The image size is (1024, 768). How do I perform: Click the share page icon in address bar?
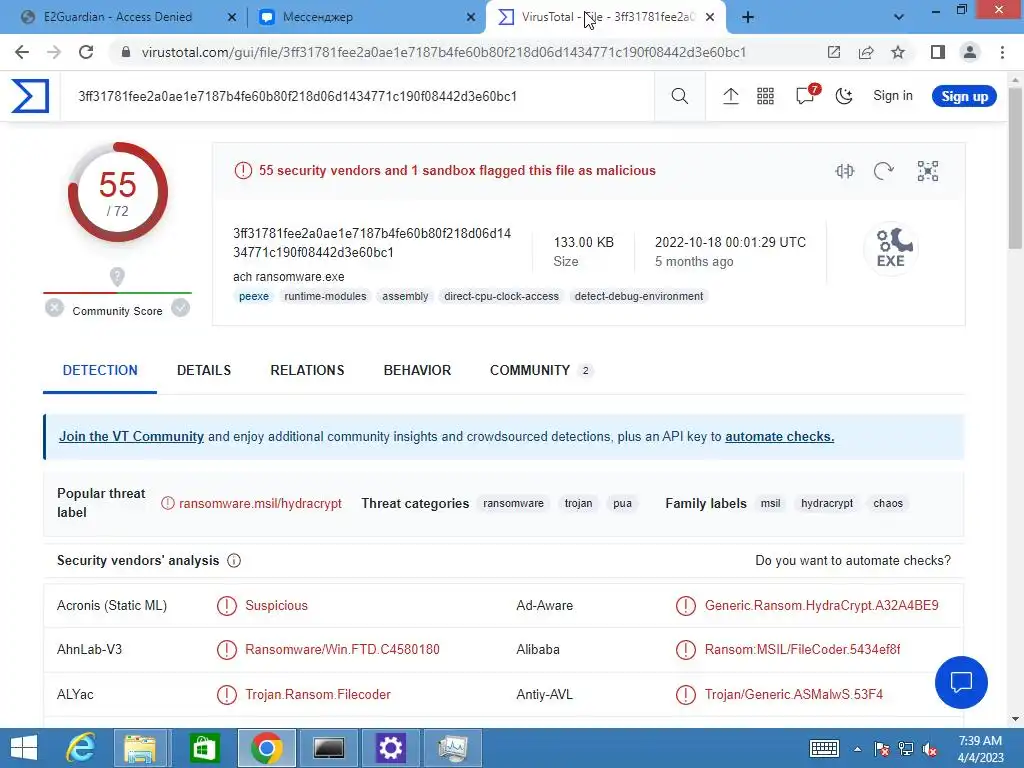click(866, 52)
